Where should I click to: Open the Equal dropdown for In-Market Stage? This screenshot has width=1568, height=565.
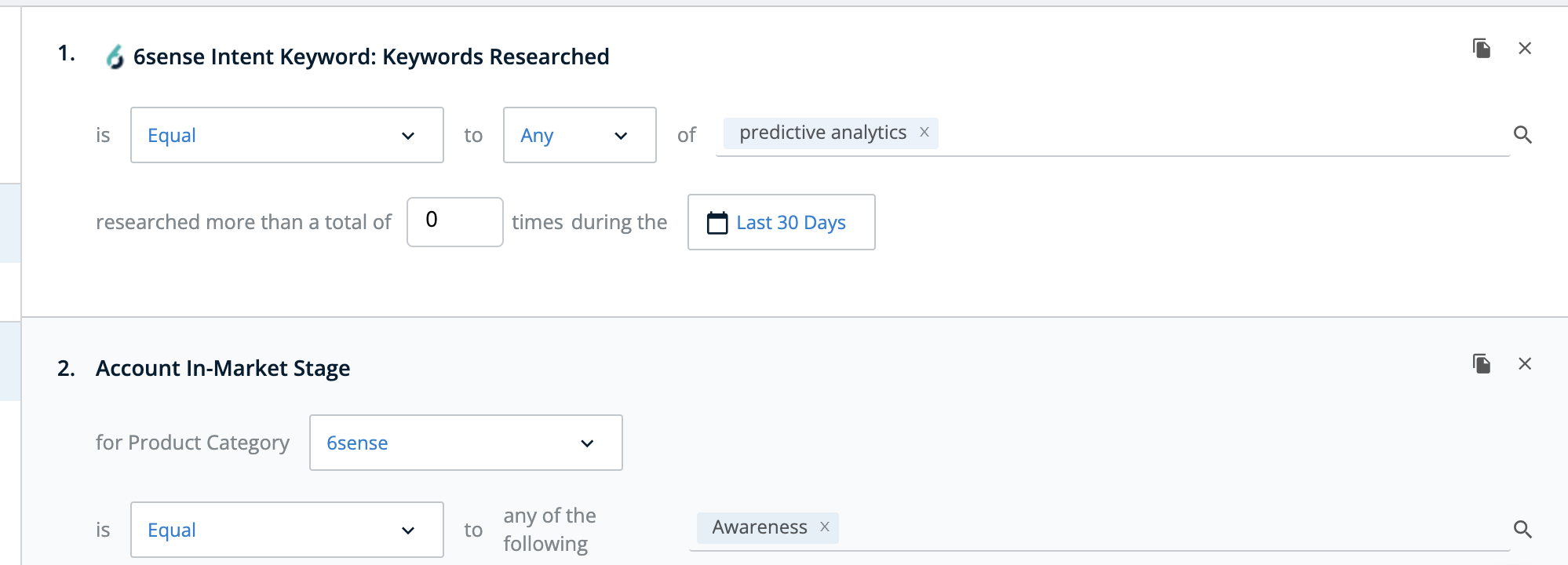pyautogui.click(x=287, y=530)
